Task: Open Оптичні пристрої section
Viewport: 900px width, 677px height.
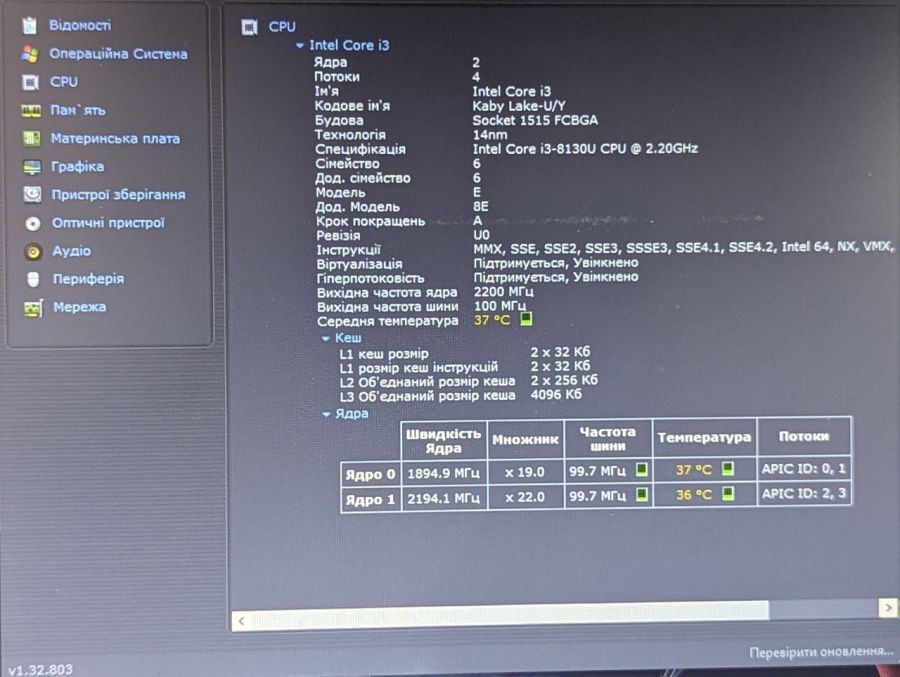Action: click(108, 223)
